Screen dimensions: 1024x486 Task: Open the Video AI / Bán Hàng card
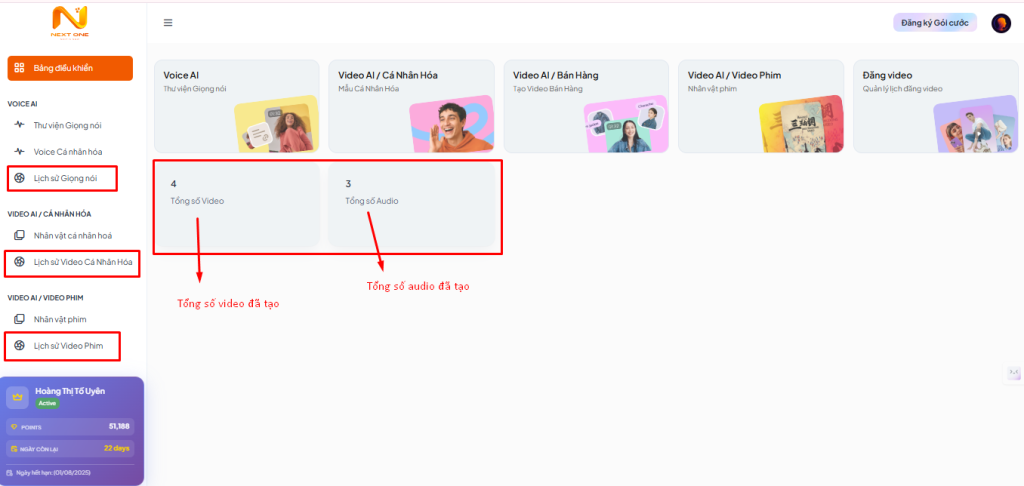tap(585, 106)
